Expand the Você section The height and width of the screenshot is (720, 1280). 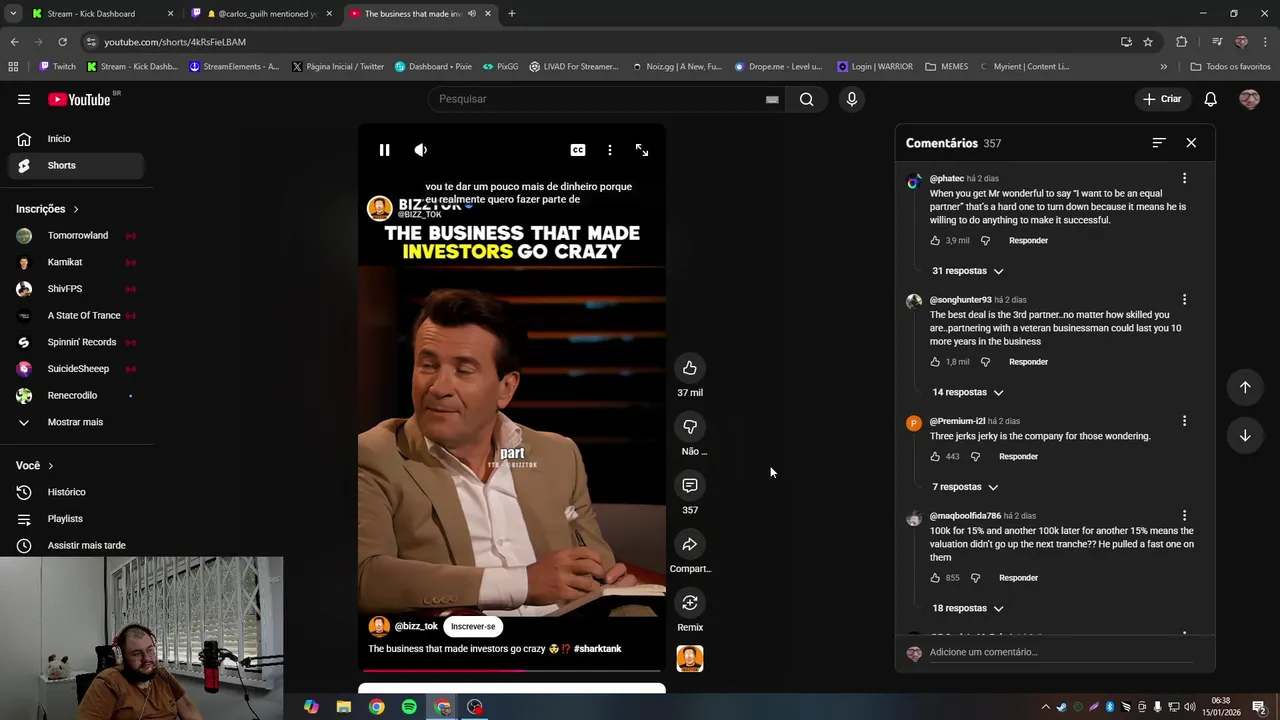pyautogui.click(x=35, y=466)
